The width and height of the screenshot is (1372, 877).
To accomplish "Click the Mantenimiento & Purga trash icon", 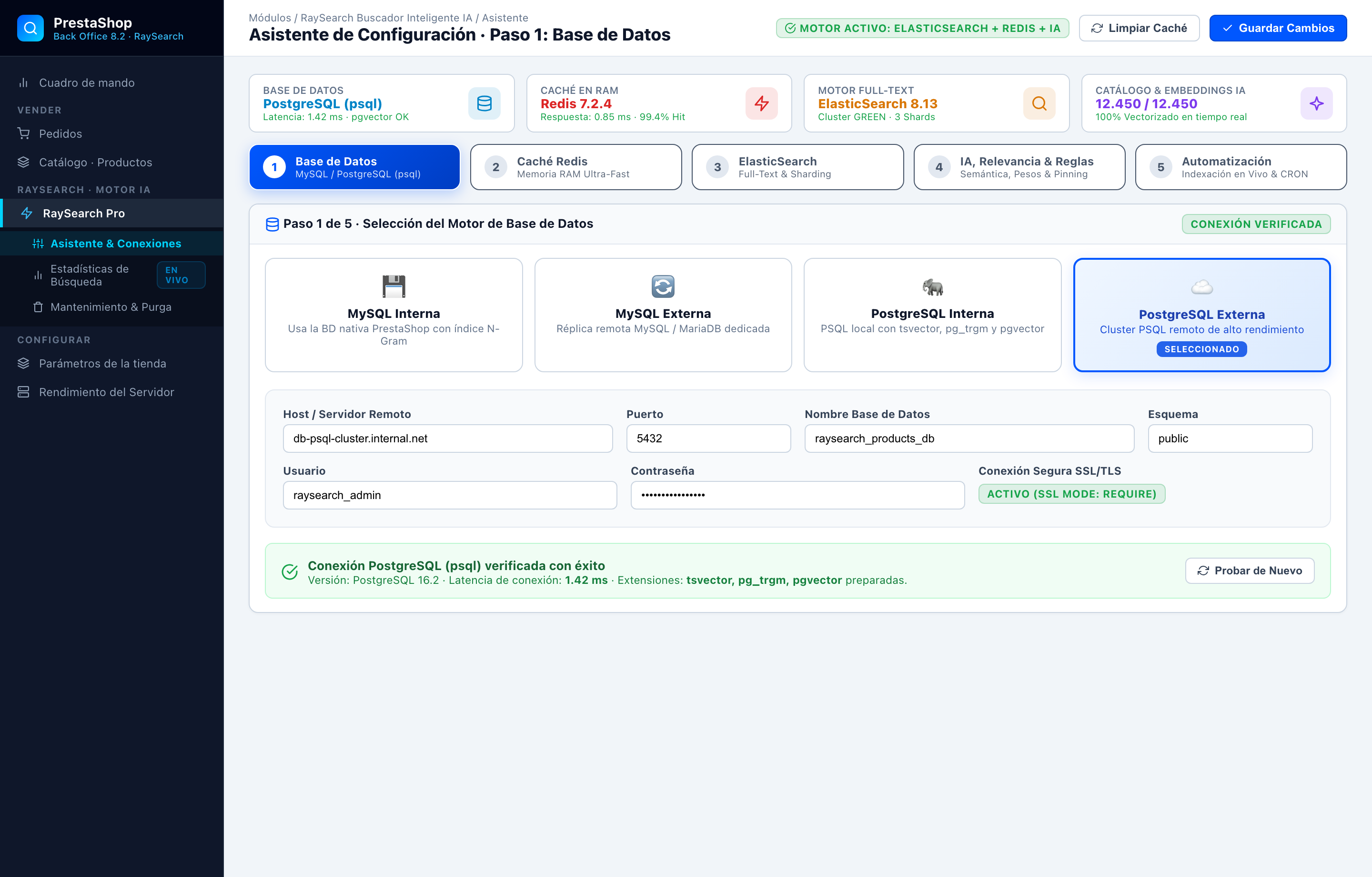I will tap(38, 307).
